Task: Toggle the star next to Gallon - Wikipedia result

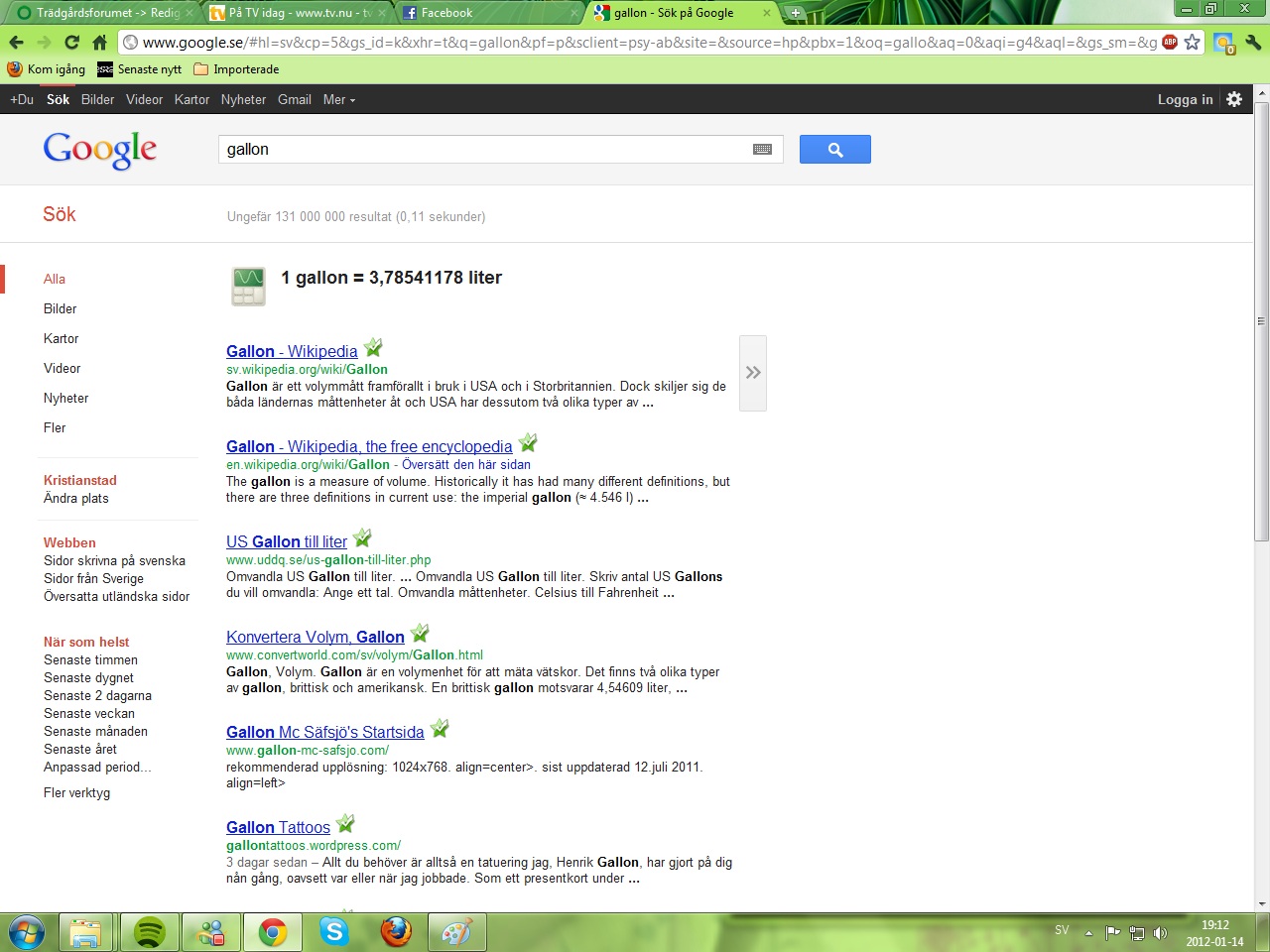Action: pyautogui.click(x=373, y=348)
